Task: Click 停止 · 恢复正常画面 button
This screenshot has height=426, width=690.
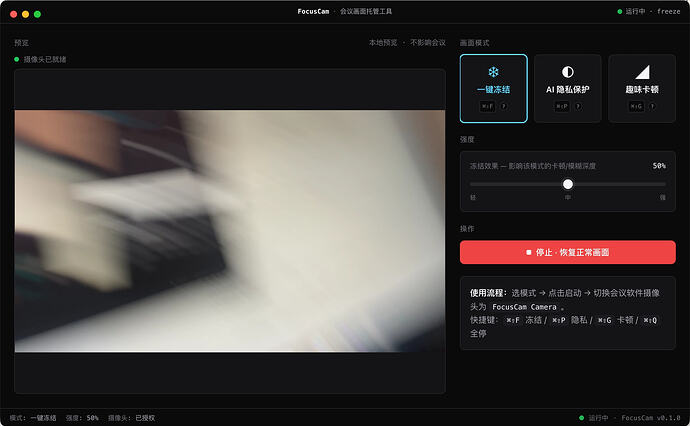Action: point(568,252)
